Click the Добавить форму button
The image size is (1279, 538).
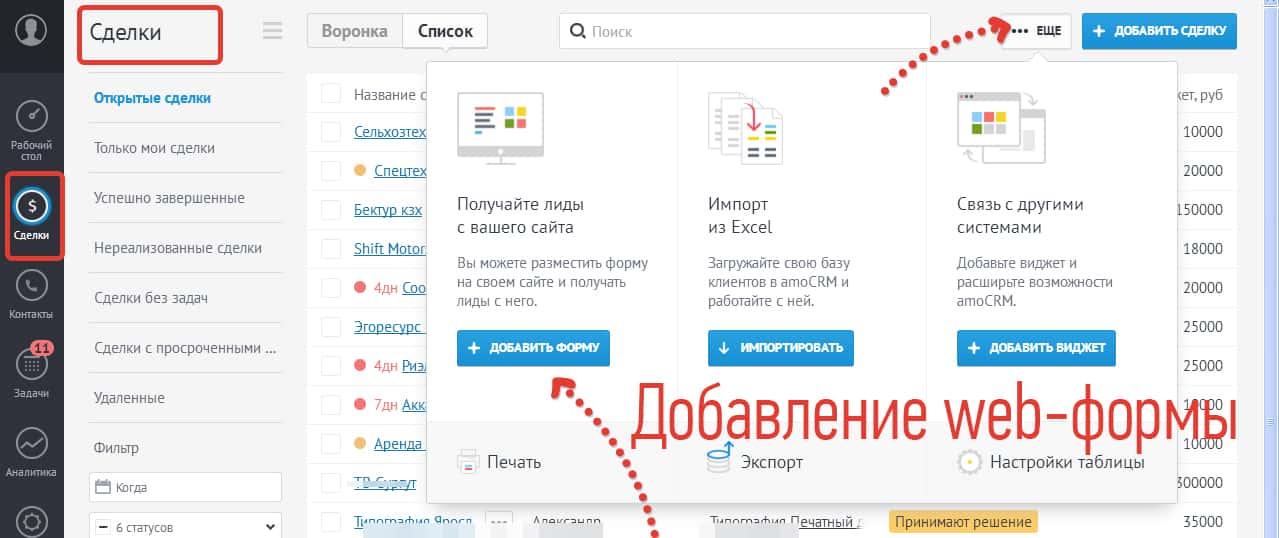pyautogui.click(x=533, y=348)
